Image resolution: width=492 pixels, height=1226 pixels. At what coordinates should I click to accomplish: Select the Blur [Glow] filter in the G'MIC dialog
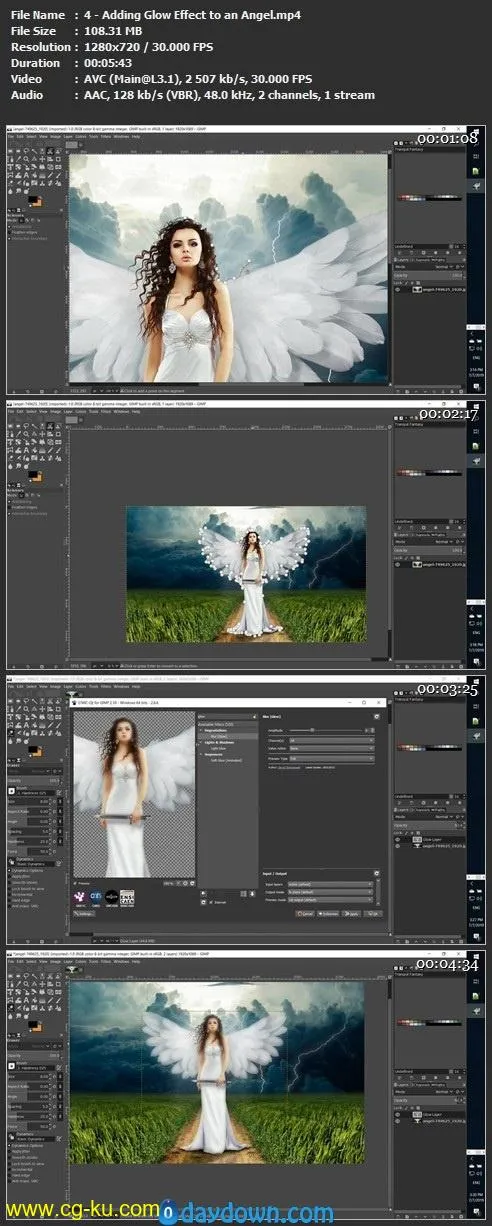coord(219,736)
